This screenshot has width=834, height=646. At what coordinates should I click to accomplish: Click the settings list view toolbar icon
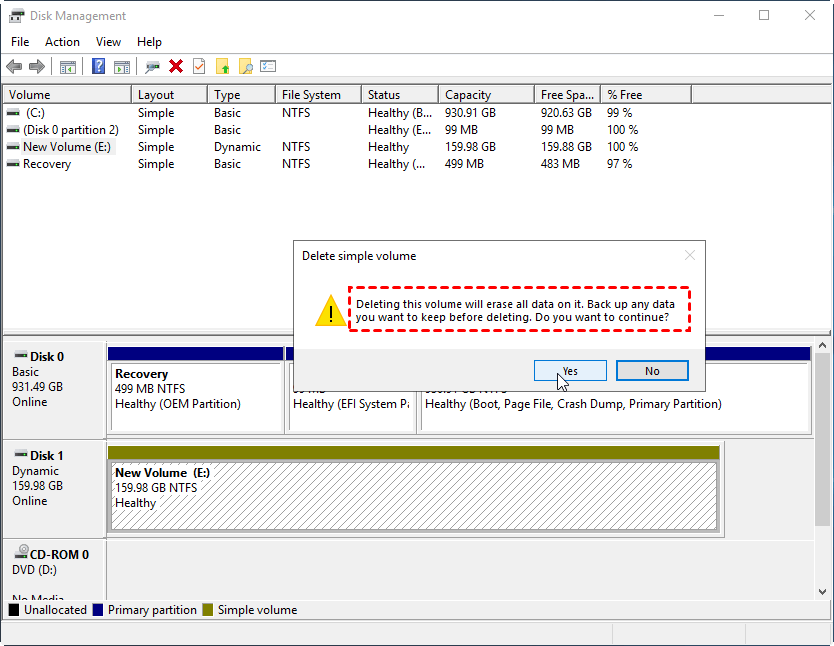coord(268,66)
